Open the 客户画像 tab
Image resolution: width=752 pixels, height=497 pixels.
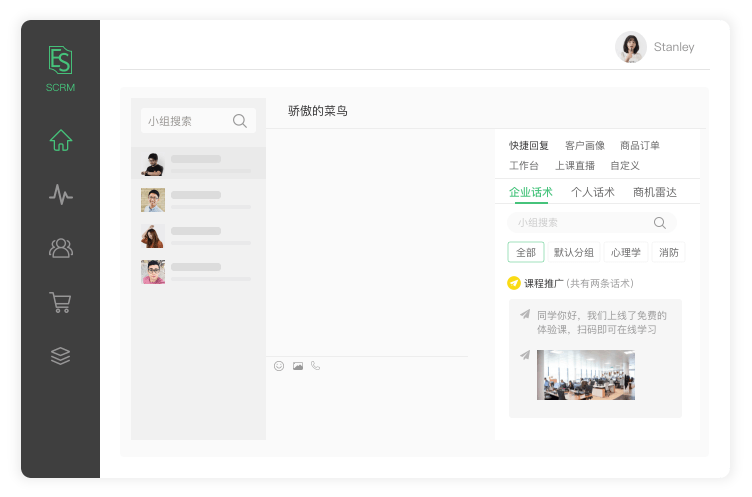[x=584, y=145]
